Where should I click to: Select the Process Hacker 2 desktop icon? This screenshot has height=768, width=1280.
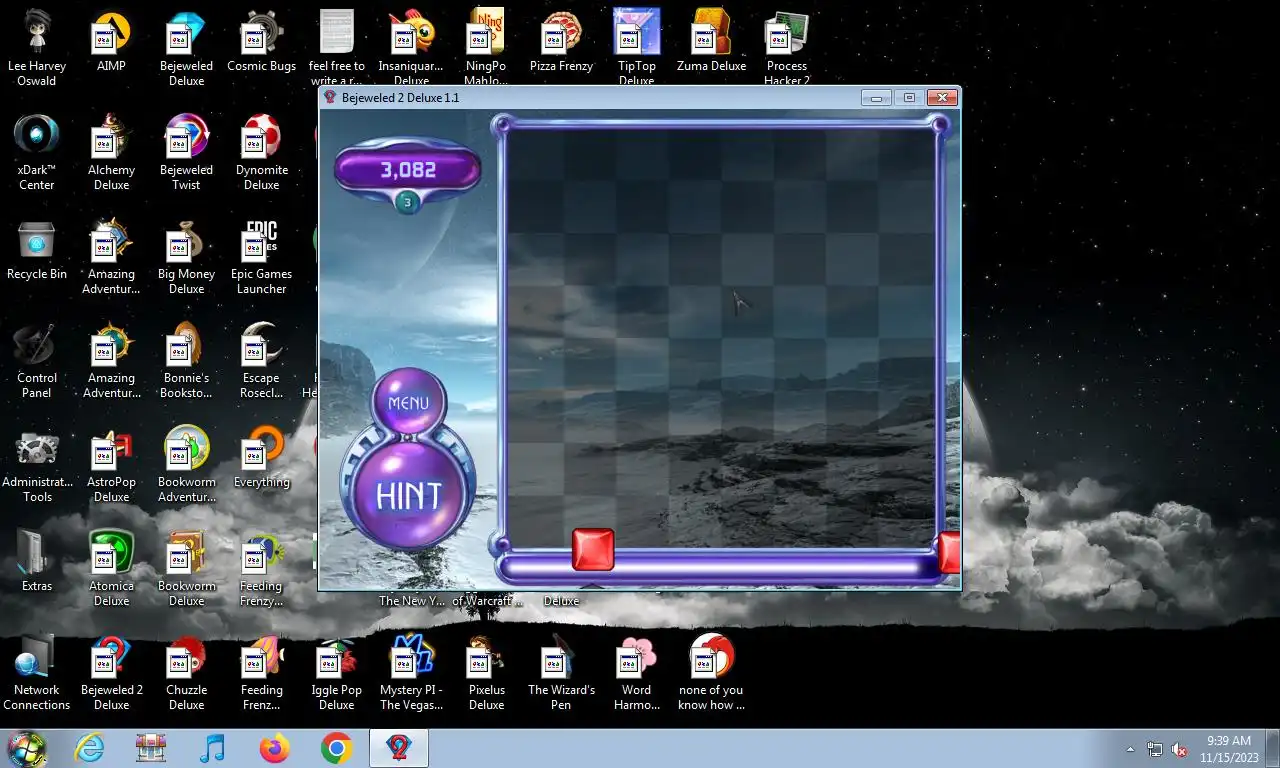(x=787, y=47)
